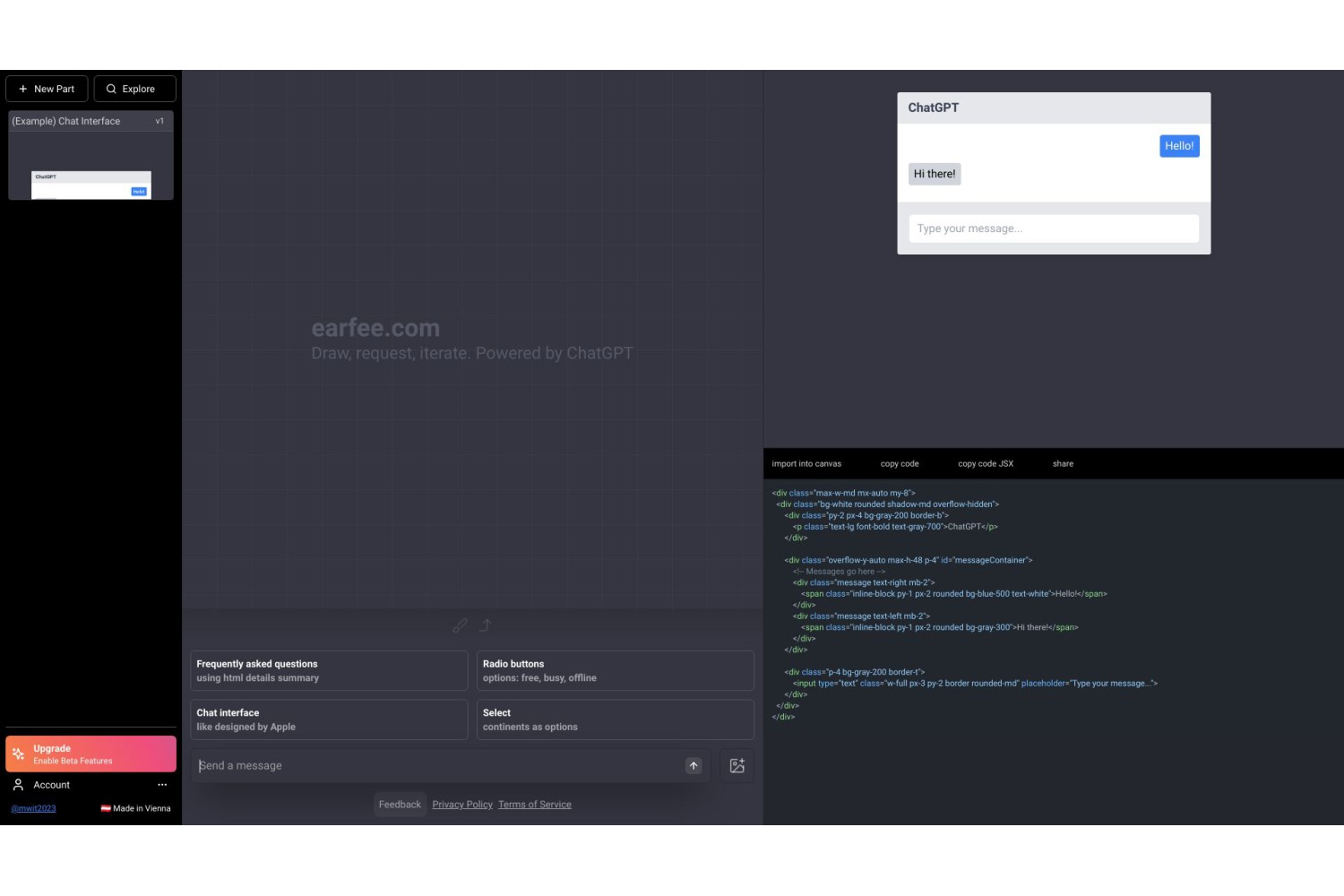
Task: Follow the @mwit2023 link
Action: point(33,808)
